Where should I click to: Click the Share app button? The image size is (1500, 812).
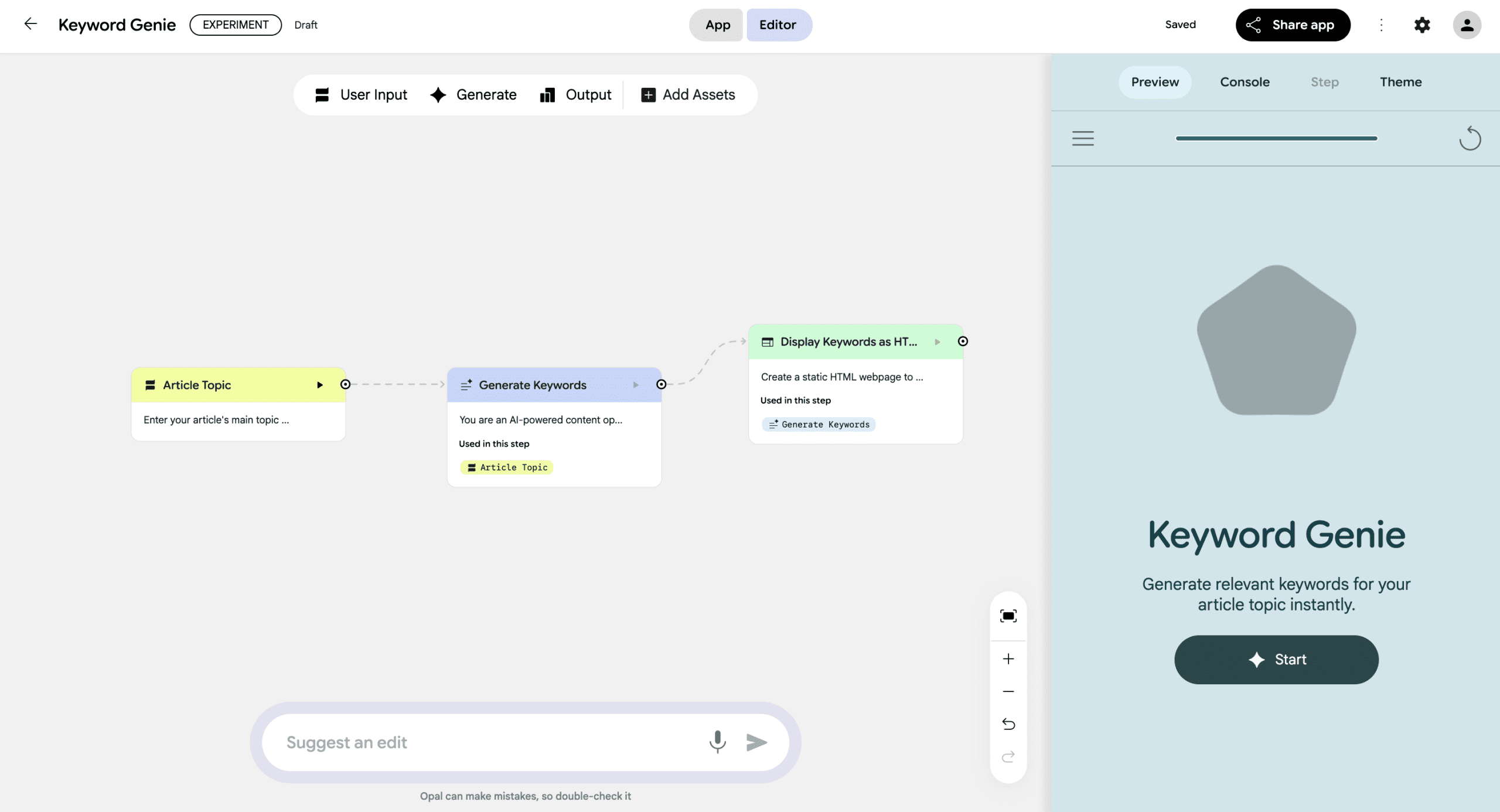pyautogui.click(x=1293, y=25)
